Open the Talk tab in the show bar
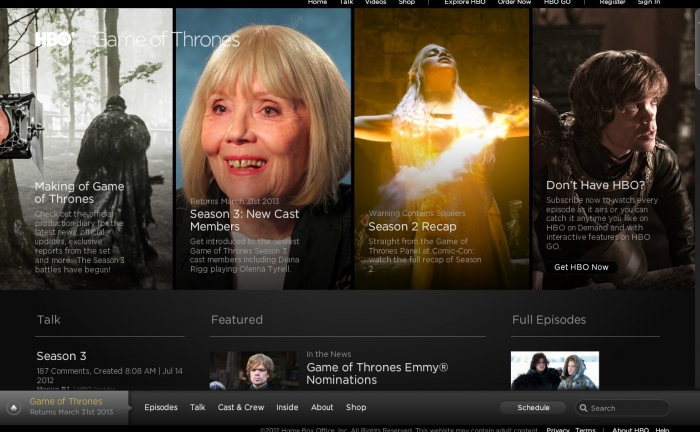The height and width of the screenshot is (432, 700). (x=197, y=407)
